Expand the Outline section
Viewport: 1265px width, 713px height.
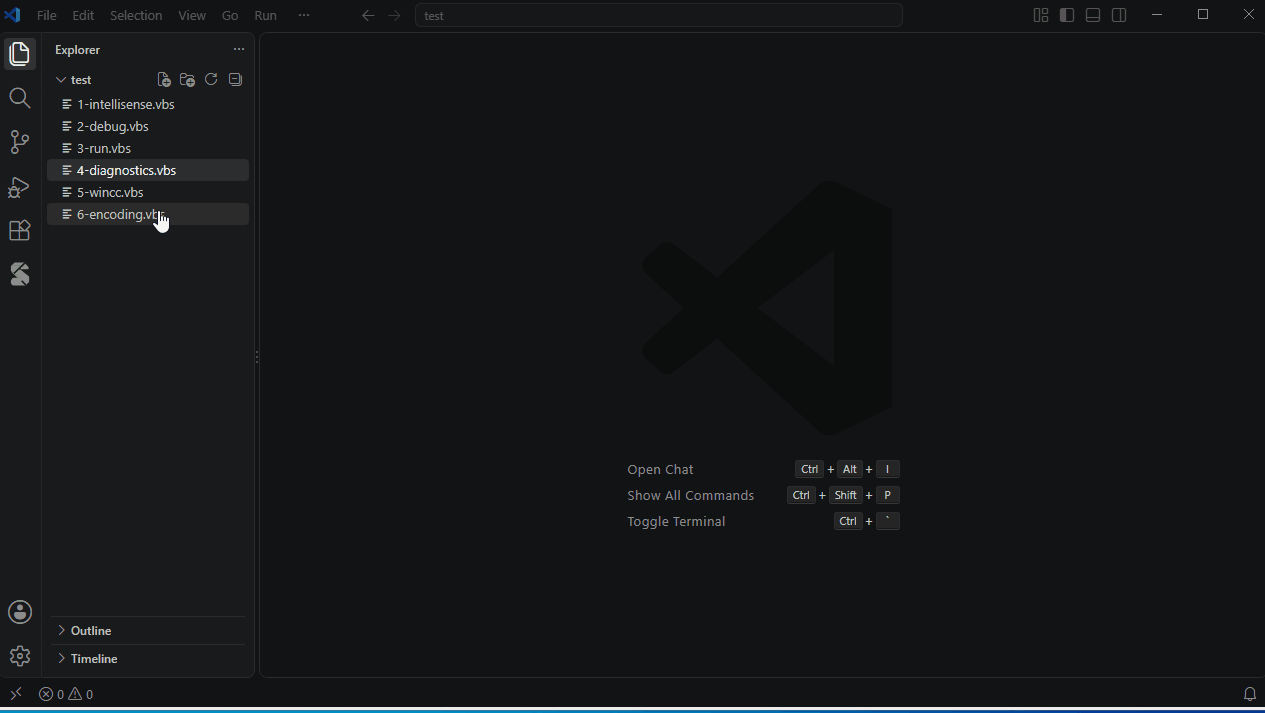click(x=148, y=631)
